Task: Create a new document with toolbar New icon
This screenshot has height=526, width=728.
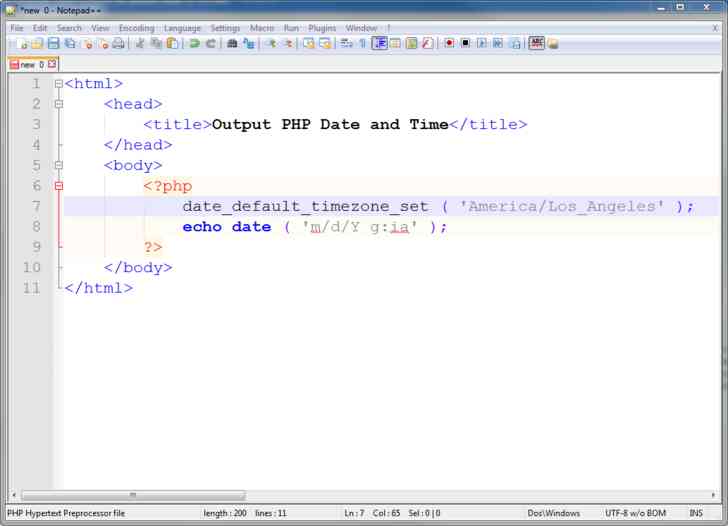Action: [x=22, y=44]
